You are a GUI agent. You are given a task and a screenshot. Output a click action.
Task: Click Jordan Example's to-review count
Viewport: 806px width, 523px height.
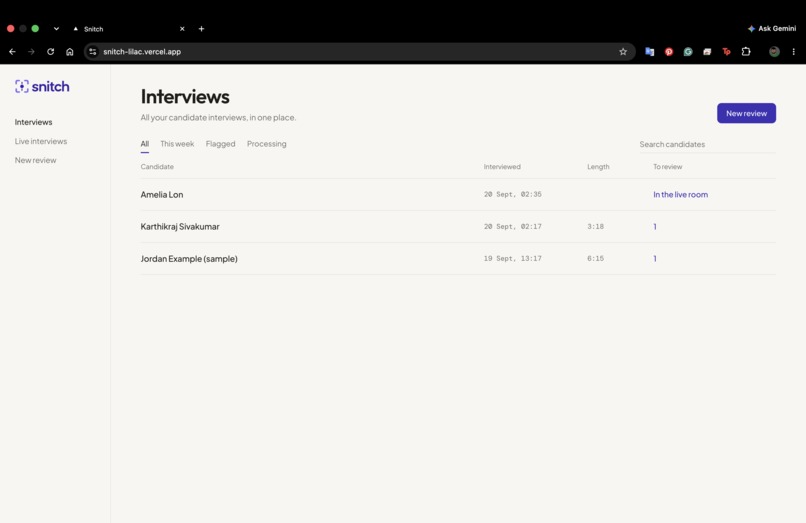654,258
